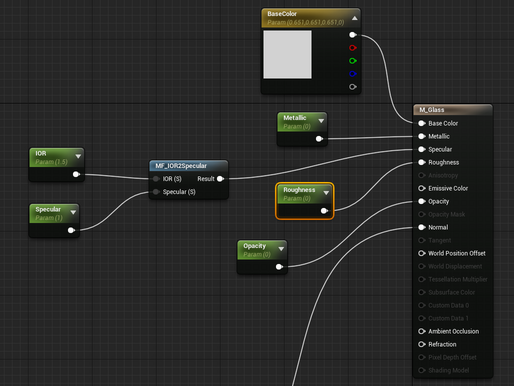Viewport: 514px width, 386px height.
Task: Click the 'Param (1.5)' IOR value text
Action: click(51, 162)
